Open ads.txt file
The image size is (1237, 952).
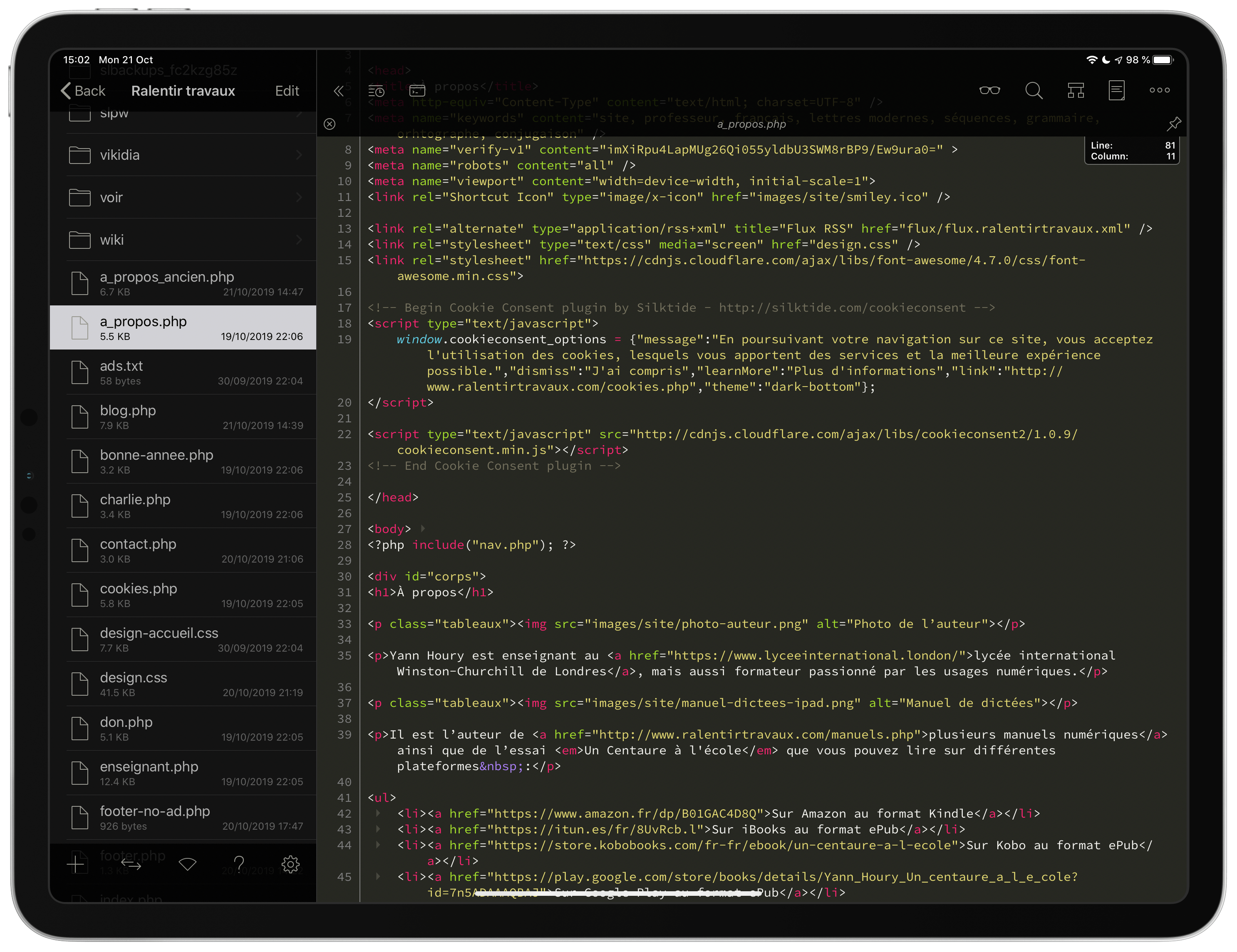tap(183, 372)
